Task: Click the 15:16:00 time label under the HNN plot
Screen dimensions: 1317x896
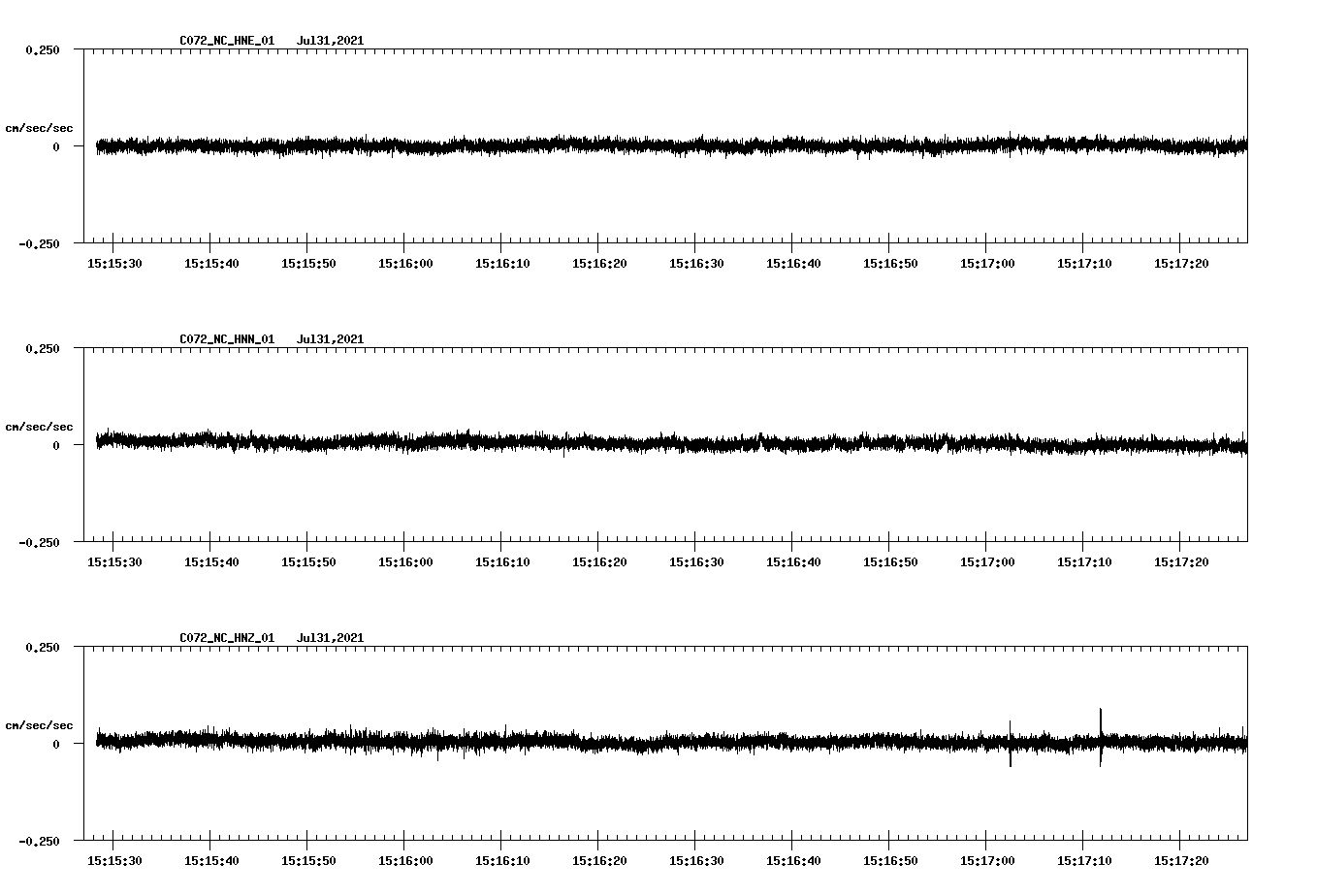Action: point(405,562)
